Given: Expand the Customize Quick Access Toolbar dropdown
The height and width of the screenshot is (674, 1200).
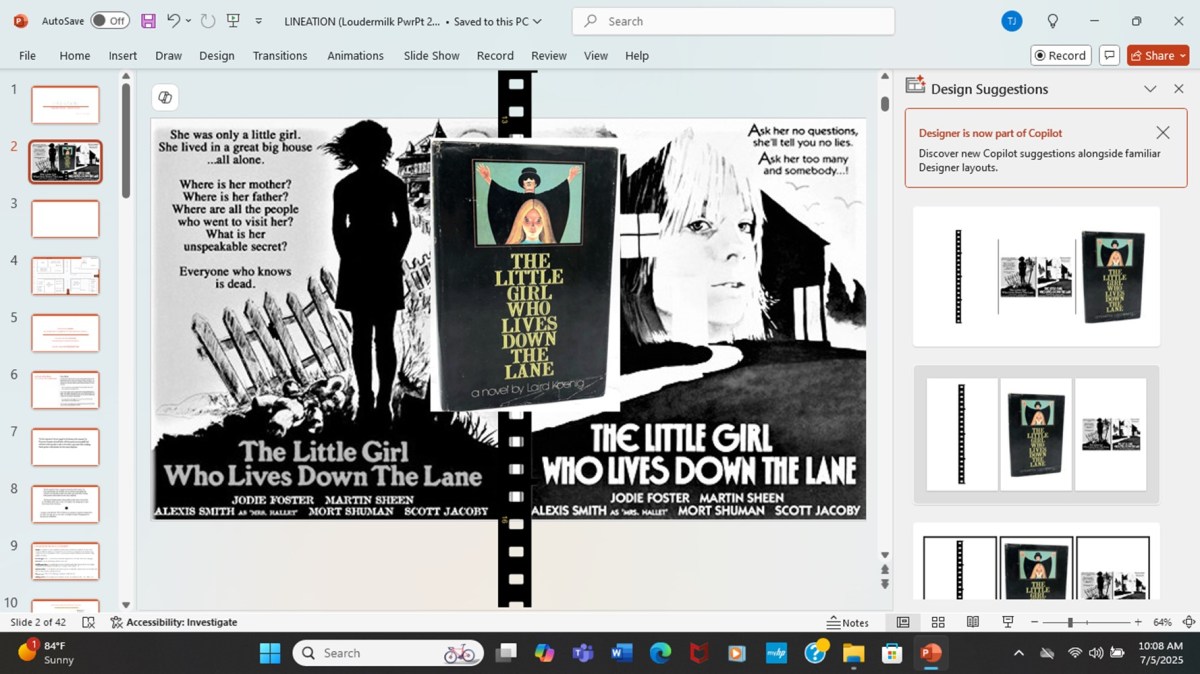Looking at the screenshot, I should 259,21.
